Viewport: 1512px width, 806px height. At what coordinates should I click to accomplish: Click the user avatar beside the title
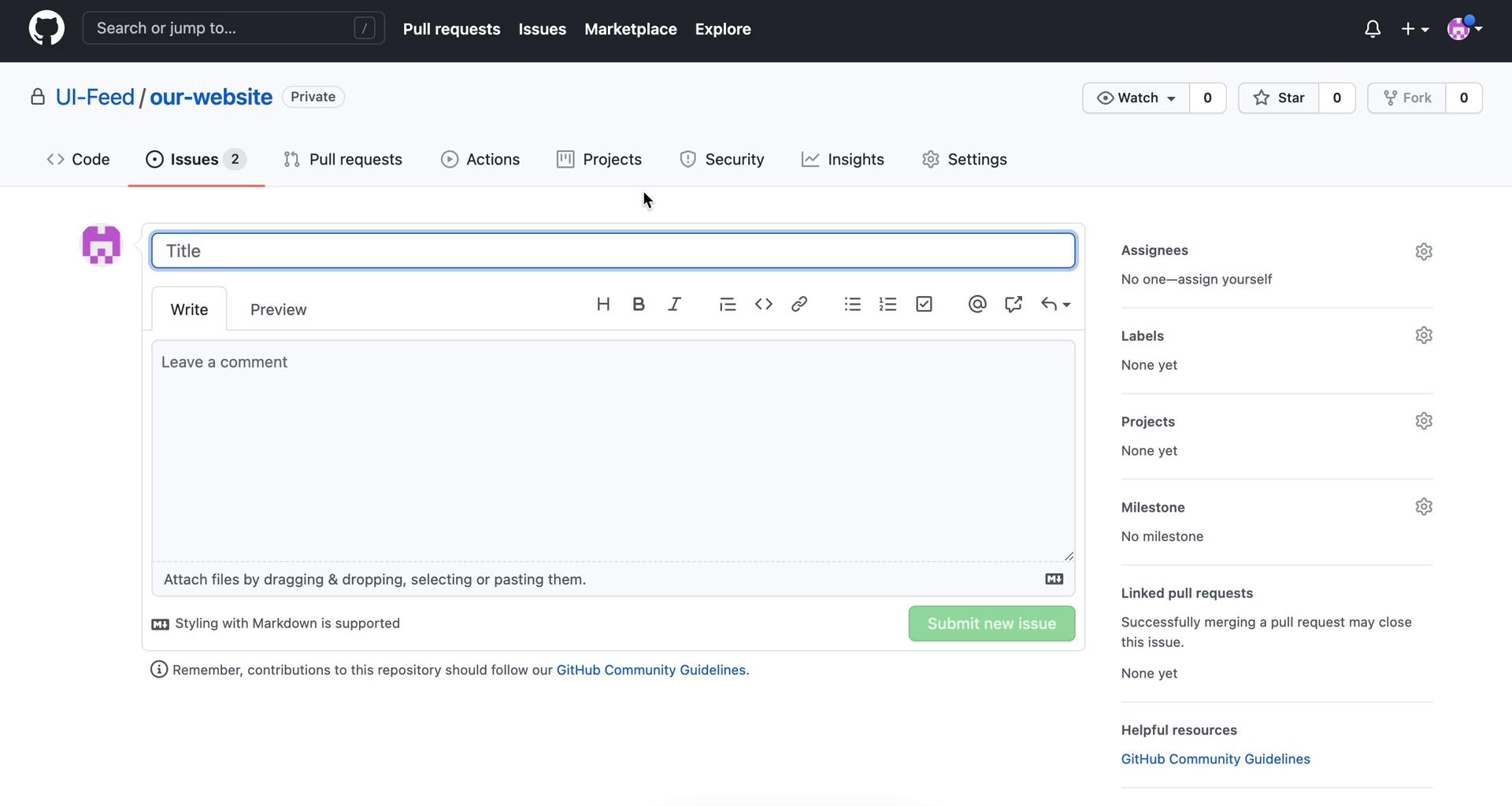coord(102,245)
